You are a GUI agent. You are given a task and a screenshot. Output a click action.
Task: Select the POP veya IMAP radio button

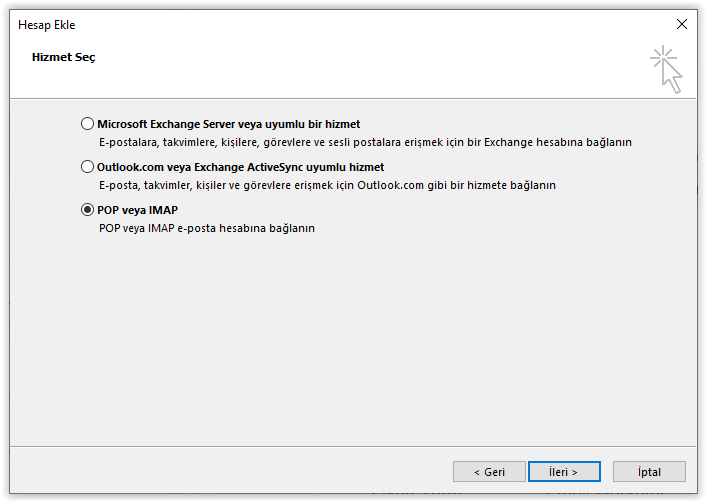click(87, 210)
